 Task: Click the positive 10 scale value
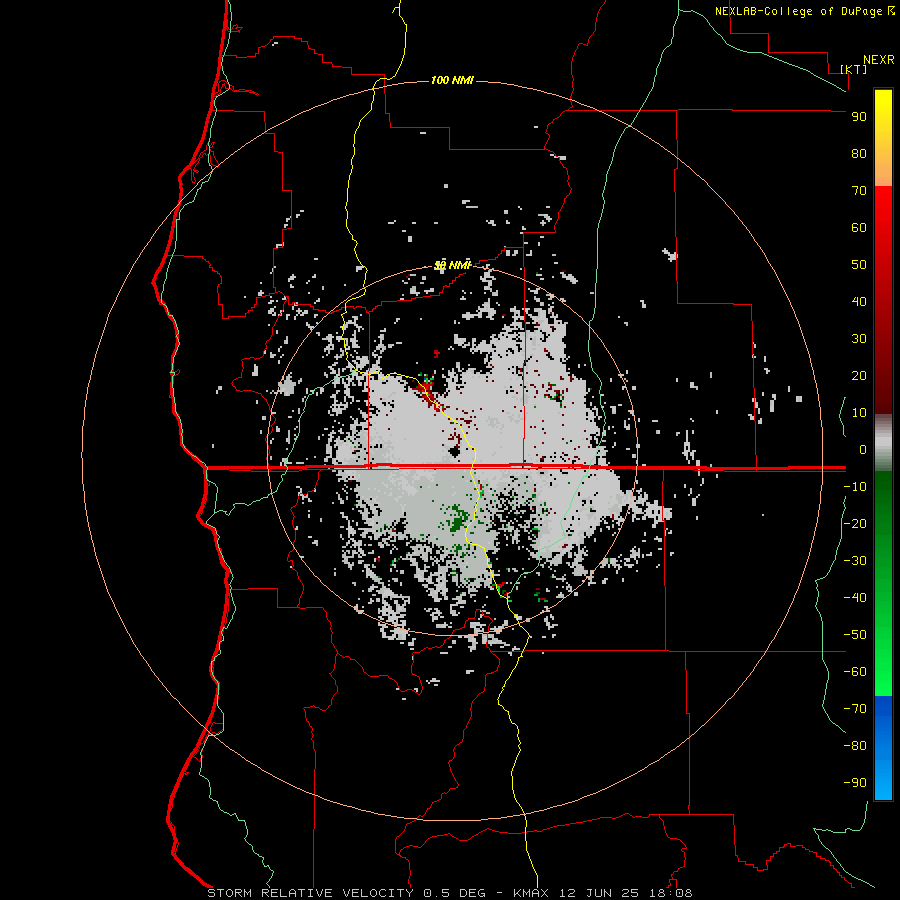point(859,413)
